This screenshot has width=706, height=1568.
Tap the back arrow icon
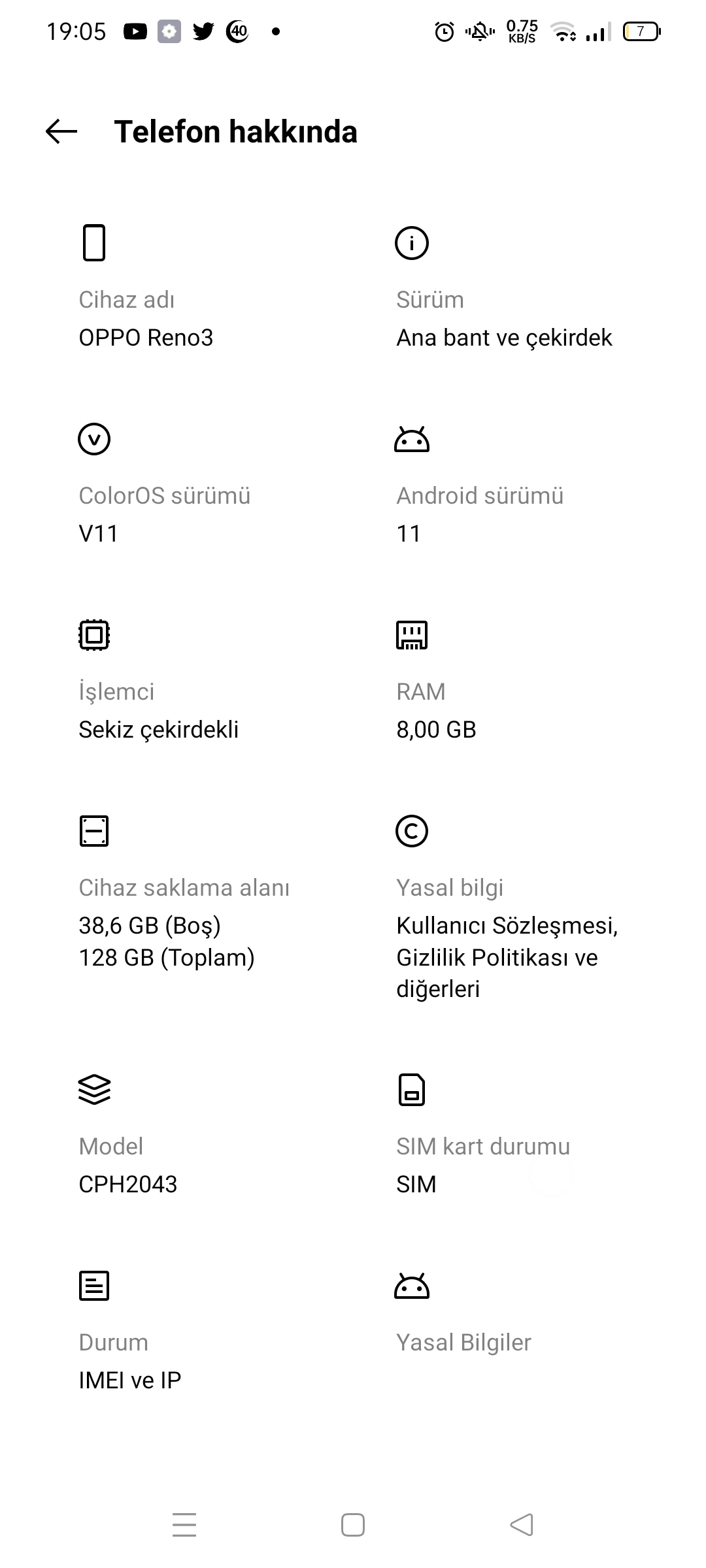pyautogui.click(x=61, y=131)
